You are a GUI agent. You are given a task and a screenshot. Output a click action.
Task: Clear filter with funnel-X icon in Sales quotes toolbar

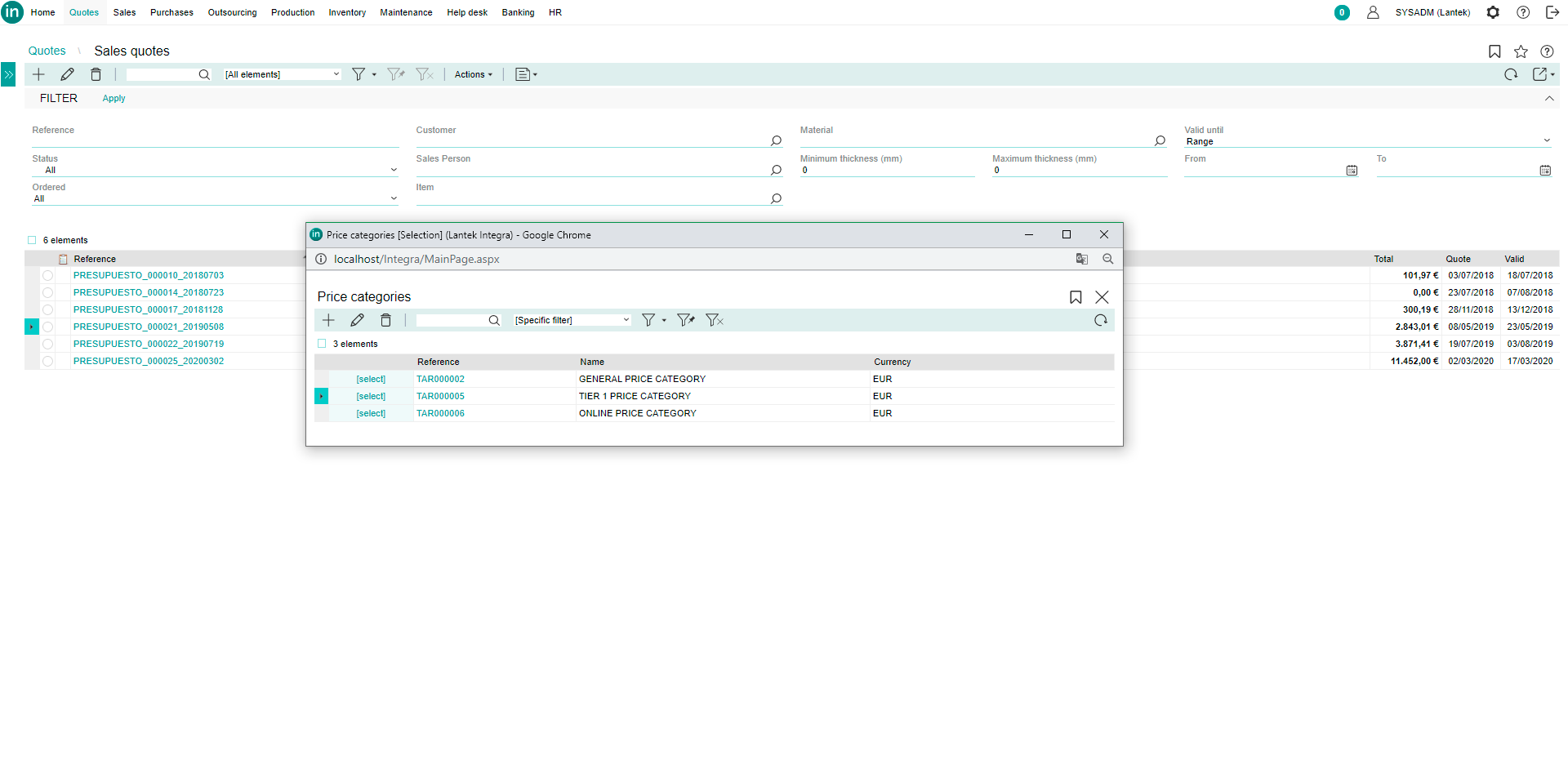point(425,74)
